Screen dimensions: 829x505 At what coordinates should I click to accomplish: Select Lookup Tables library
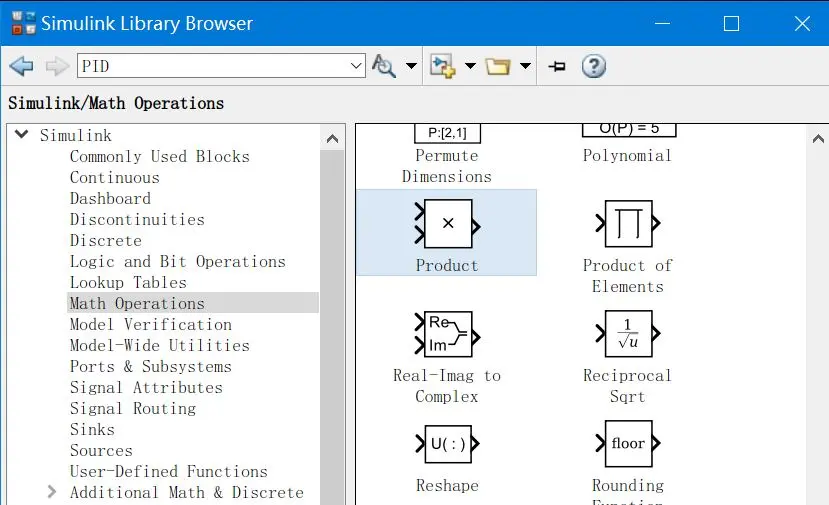click(x=128, y=282)
